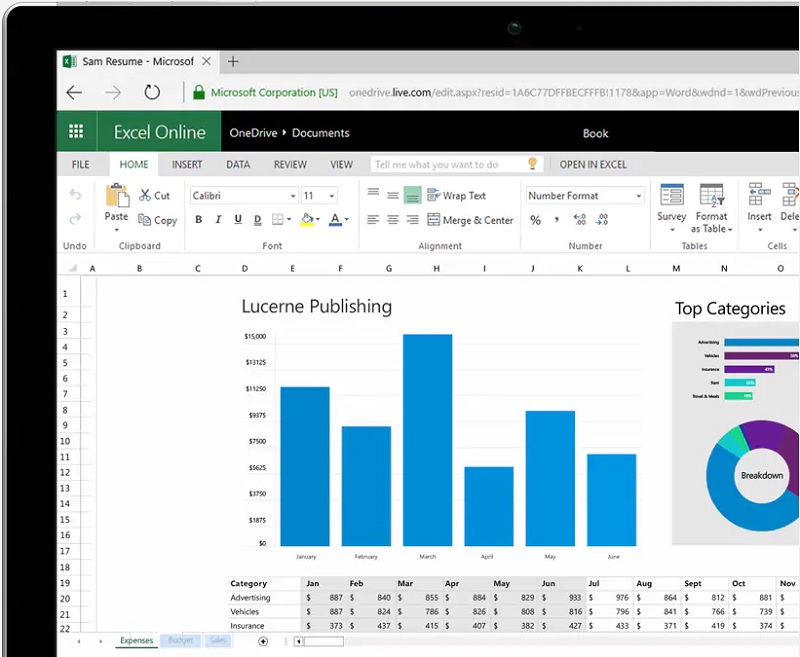Toggle double underline formatting

[257, 220]
